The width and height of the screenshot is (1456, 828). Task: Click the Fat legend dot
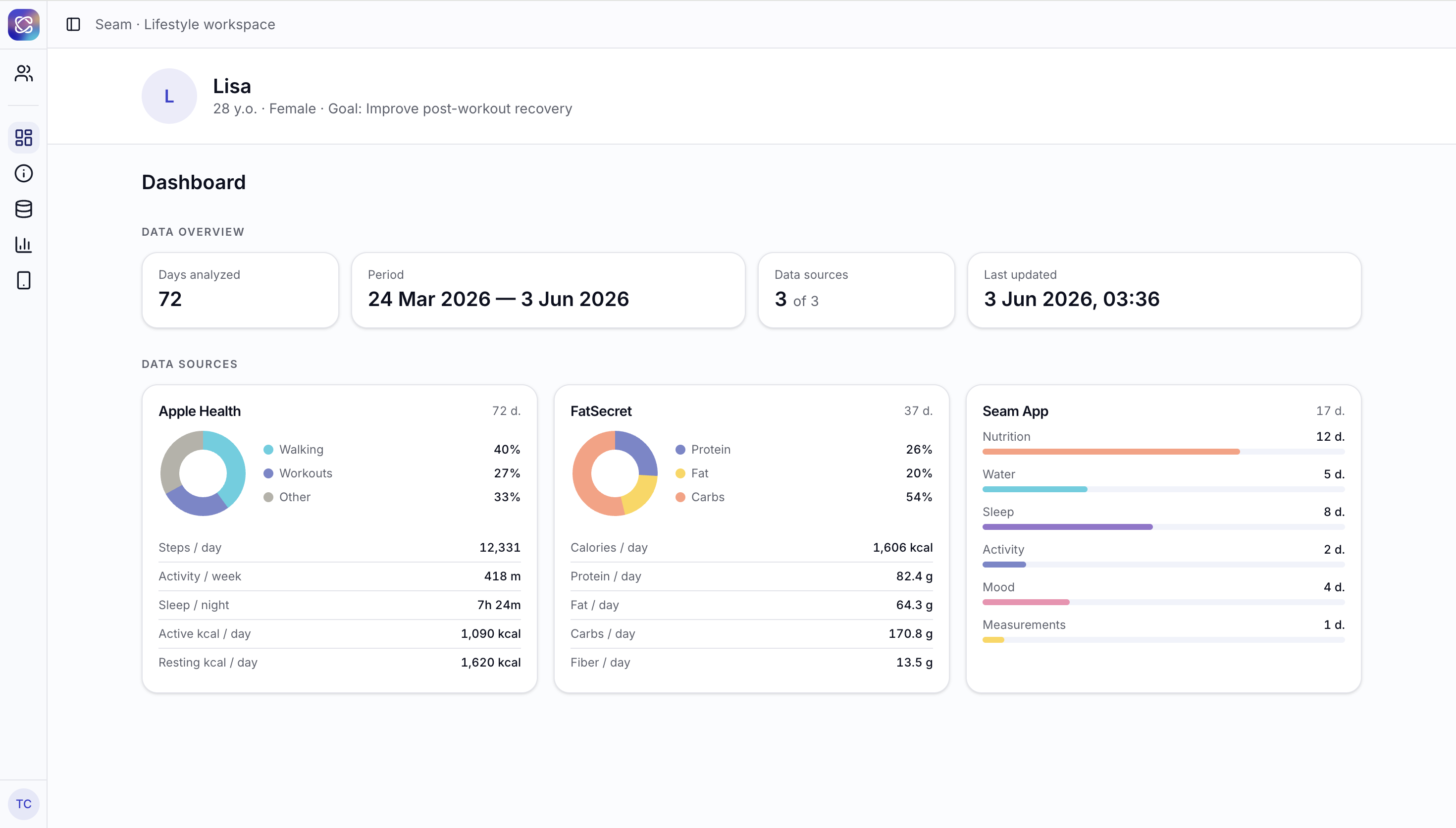tap(680, 474)
